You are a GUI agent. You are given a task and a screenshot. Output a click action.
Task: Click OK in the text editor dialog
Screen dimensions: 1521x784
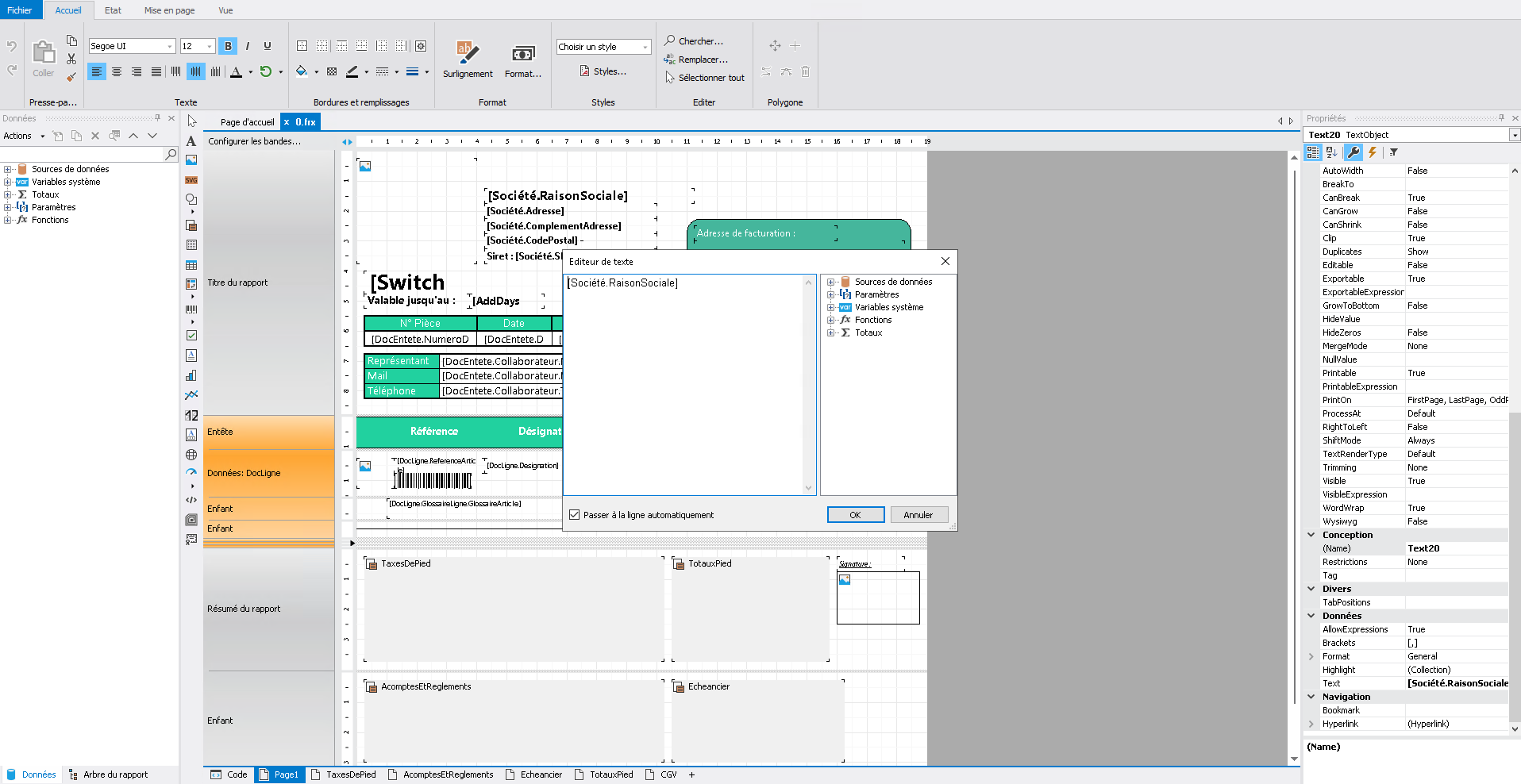point(855,515)
